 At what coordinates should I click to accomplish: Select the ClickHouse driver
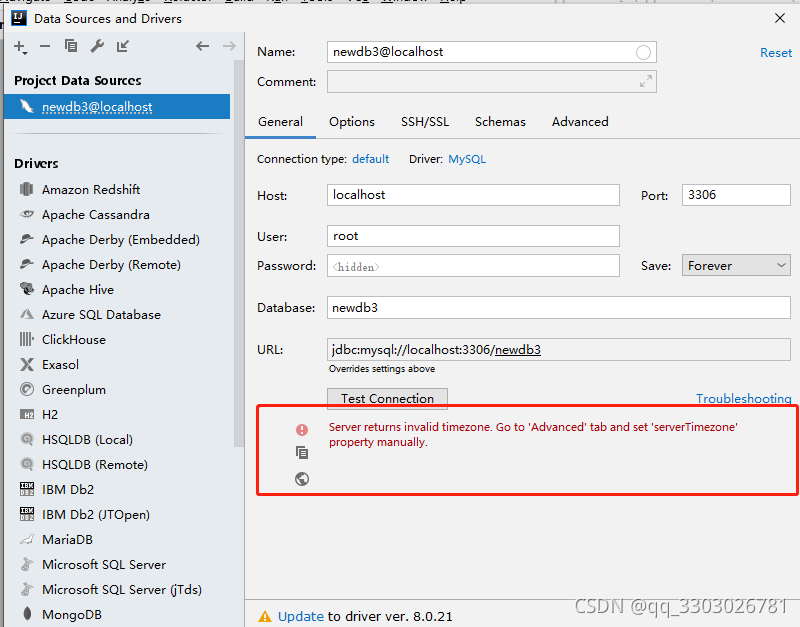(x=73, y=339)
